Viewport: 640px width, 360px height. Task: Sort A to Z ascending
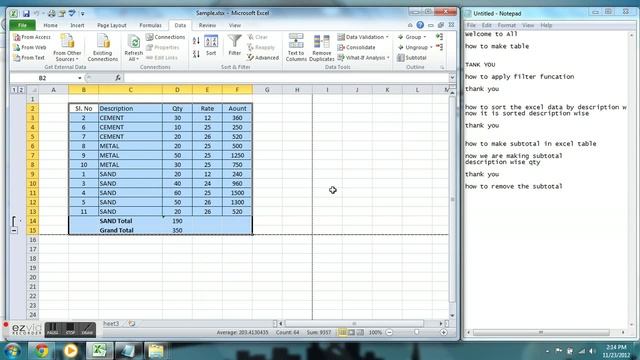tap(196, 41)
